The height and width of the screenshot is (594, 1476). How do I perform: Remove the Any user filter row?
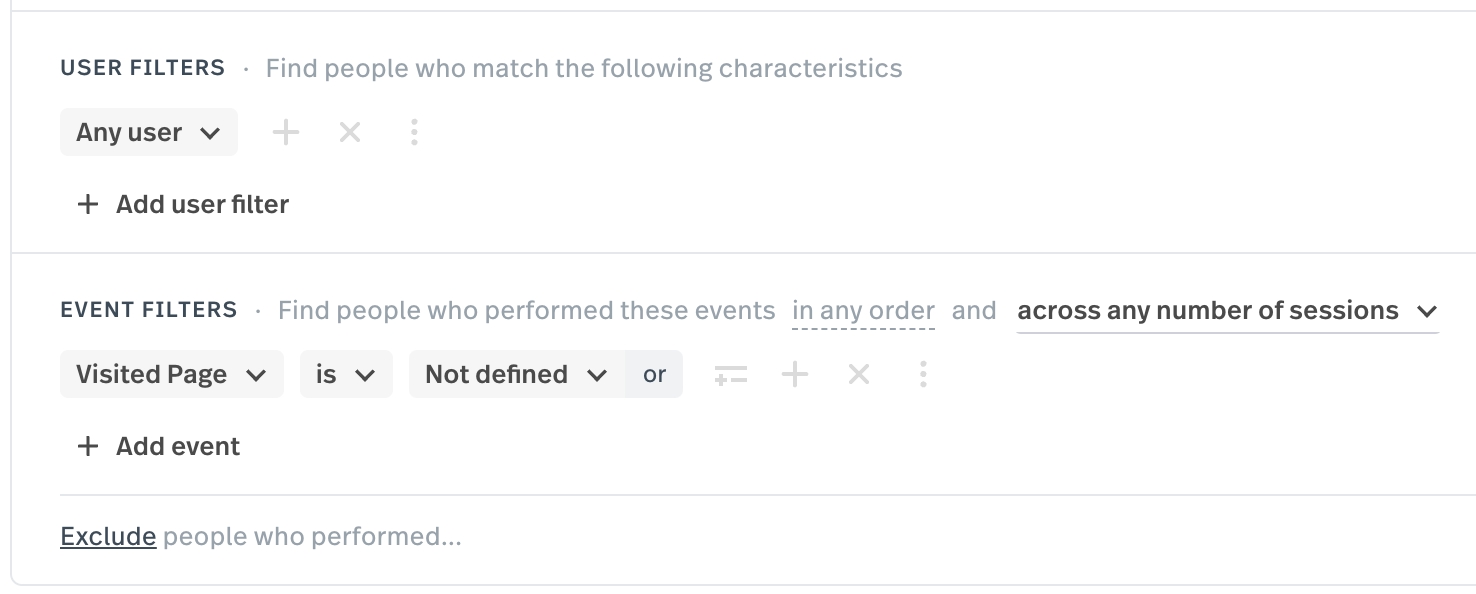click(350, 132)
